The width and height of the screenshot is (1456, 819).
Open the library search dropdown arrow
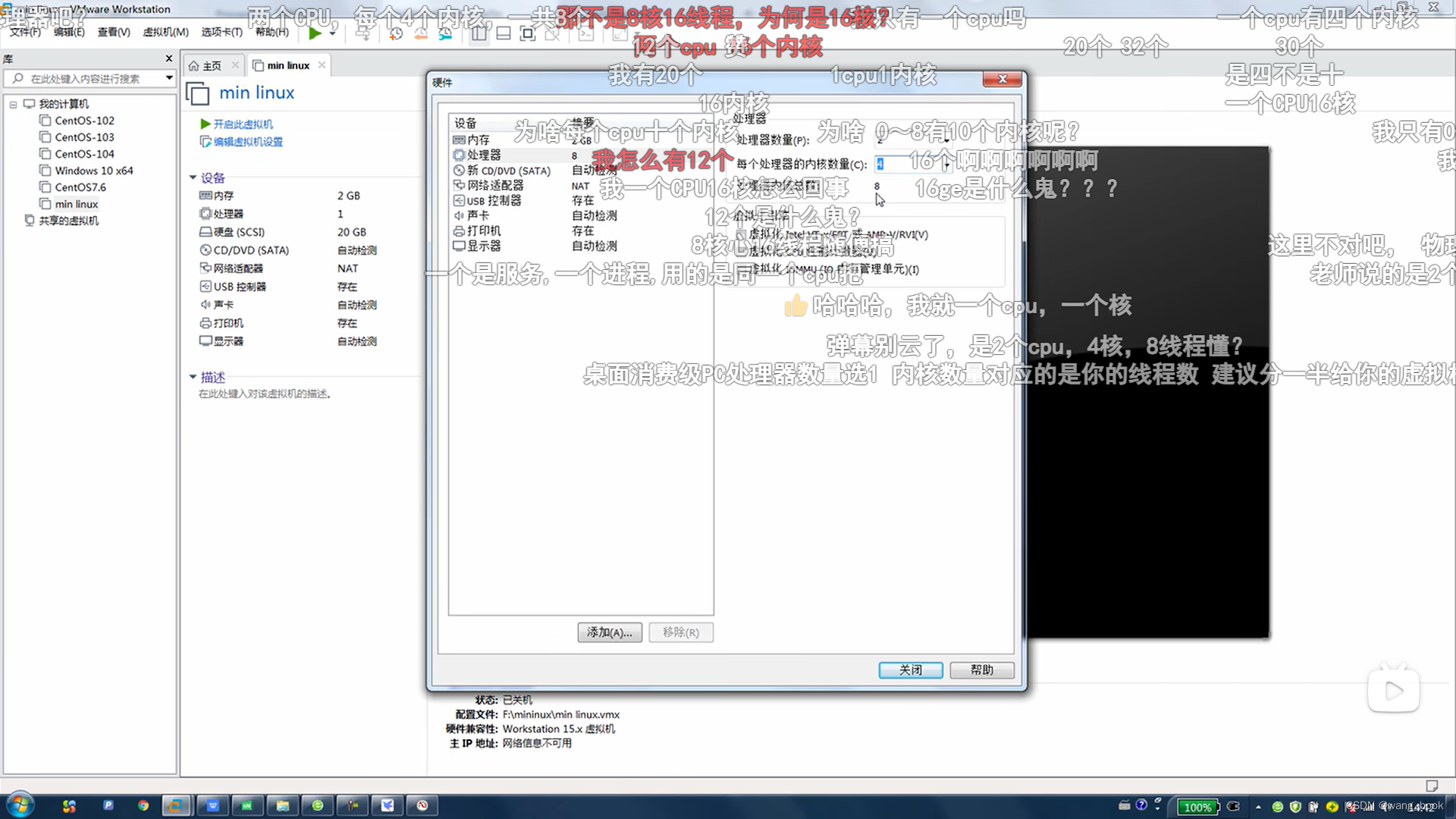169,78
